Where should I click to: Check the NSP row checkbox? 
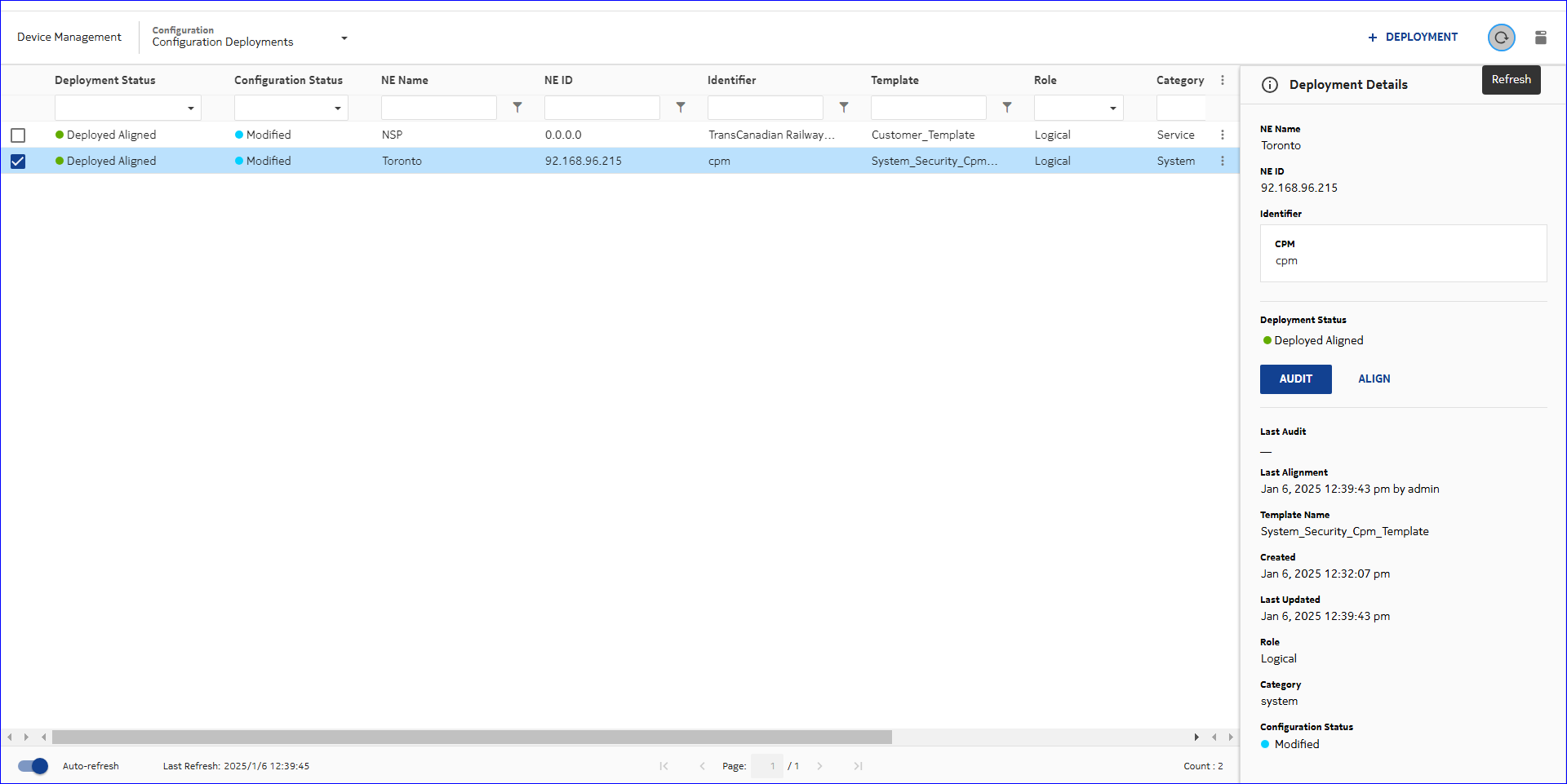click(18, 135)
